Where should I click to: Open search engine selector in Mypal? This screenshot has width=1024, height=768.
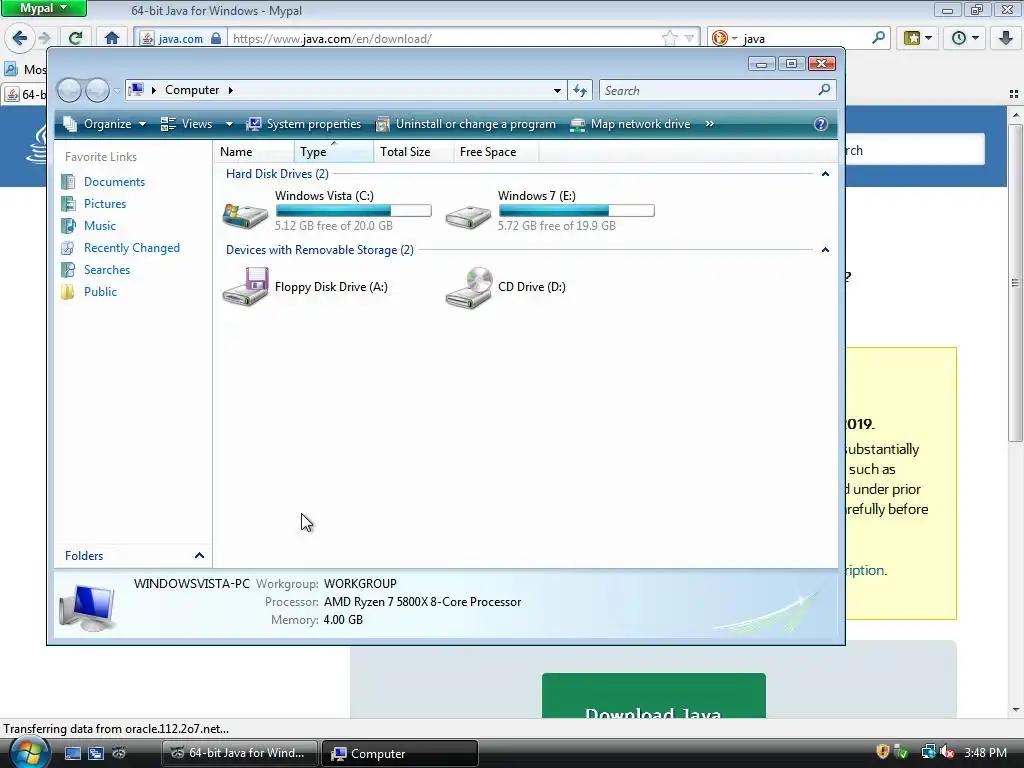(724, 39)
